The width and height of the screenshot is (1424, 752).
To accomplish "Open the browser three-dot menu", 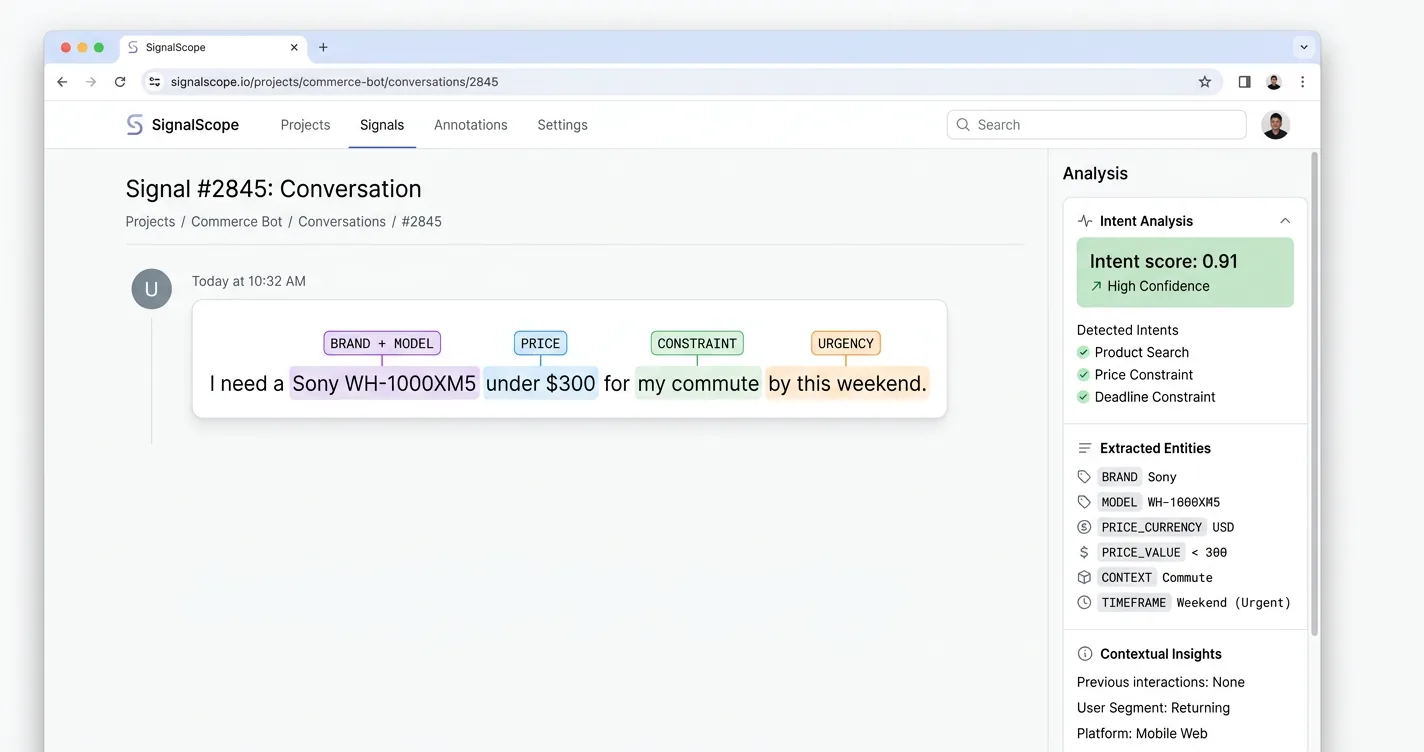I will tap(1302, 82).
